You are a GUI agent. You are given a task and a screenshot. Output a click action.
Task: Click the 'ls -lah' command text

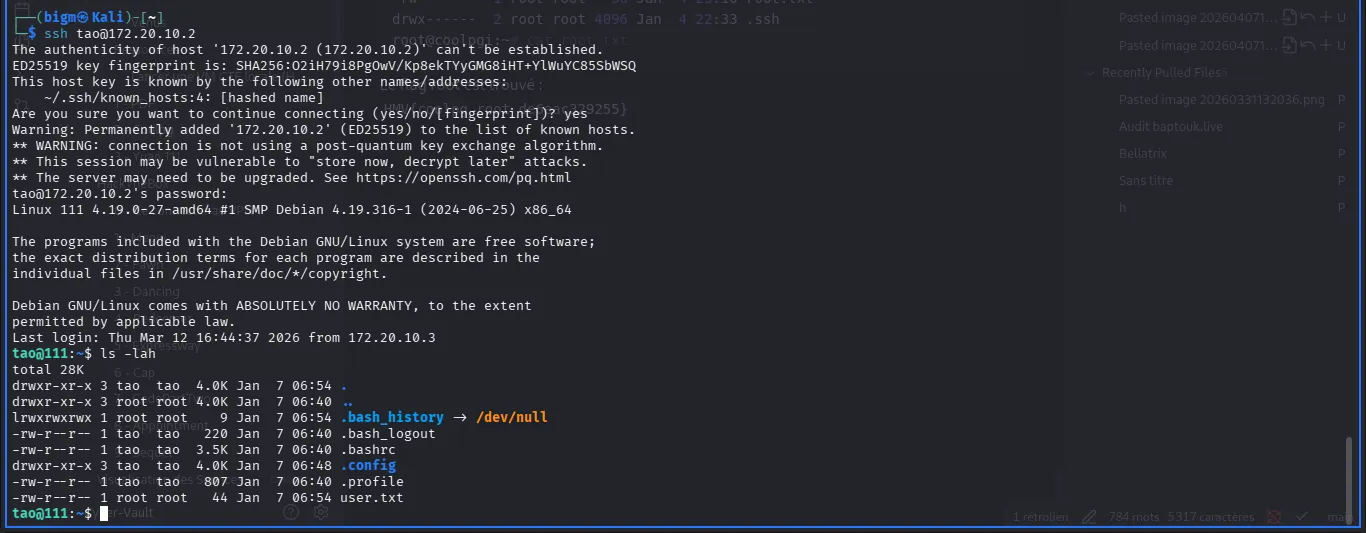[128, 353]
